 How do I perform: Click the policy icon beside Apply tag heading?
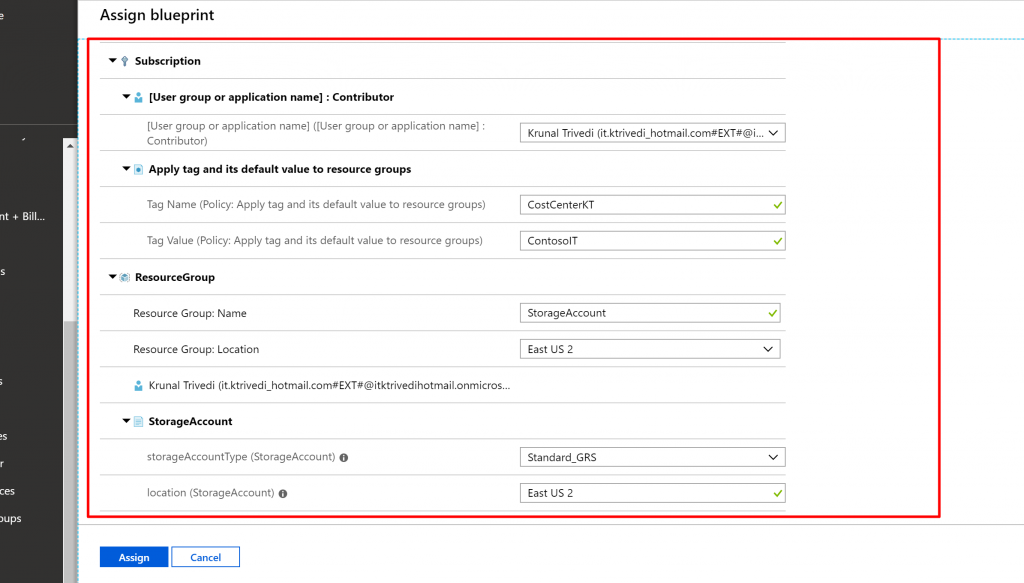(x=138, y=169)
